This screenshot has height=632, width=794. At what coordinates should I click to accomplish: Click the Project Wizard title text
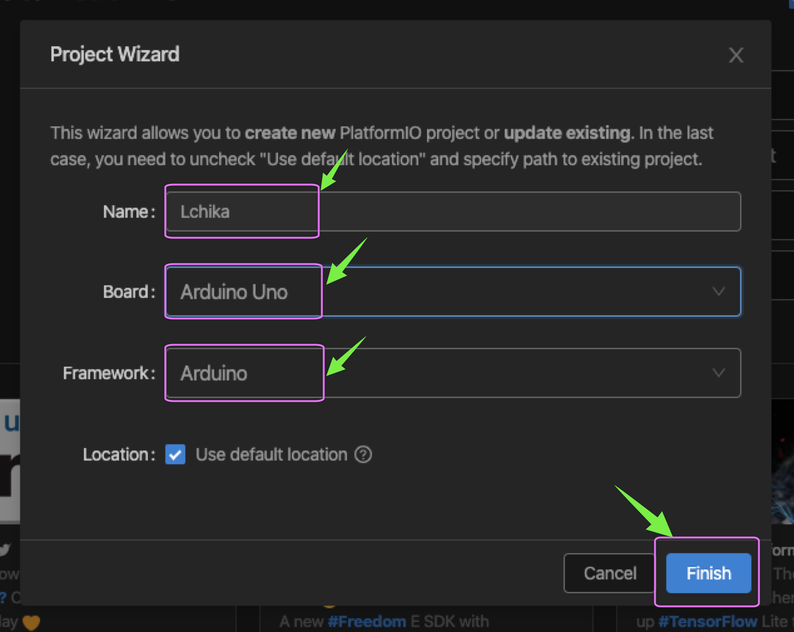click(115, 54)
